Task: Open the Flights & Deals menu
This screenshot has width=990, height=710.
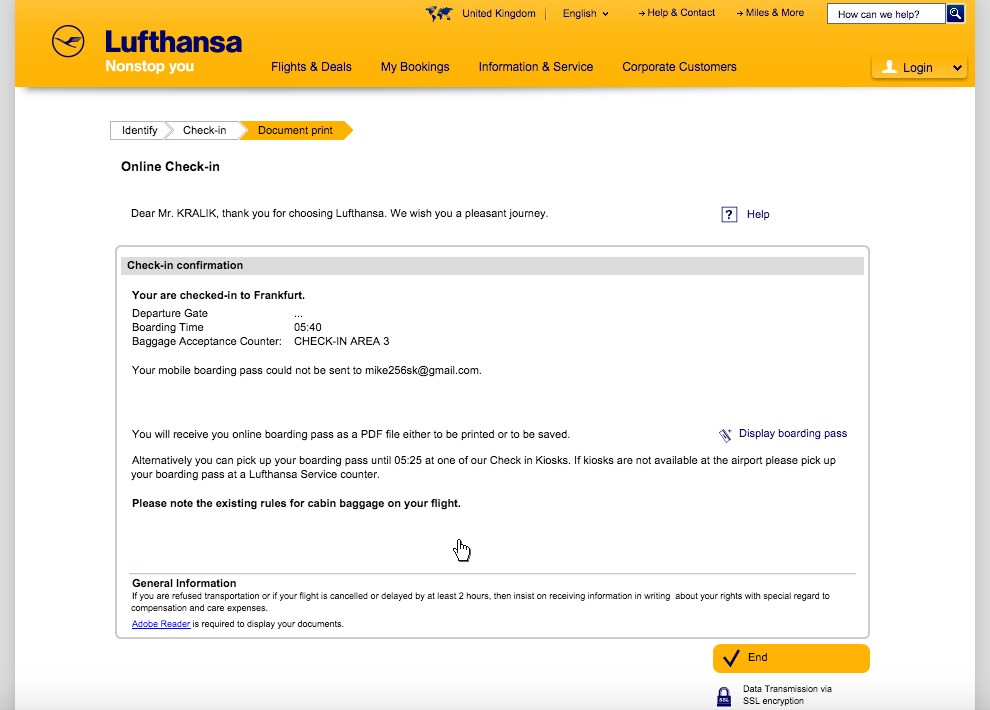Action: (311, 67)
